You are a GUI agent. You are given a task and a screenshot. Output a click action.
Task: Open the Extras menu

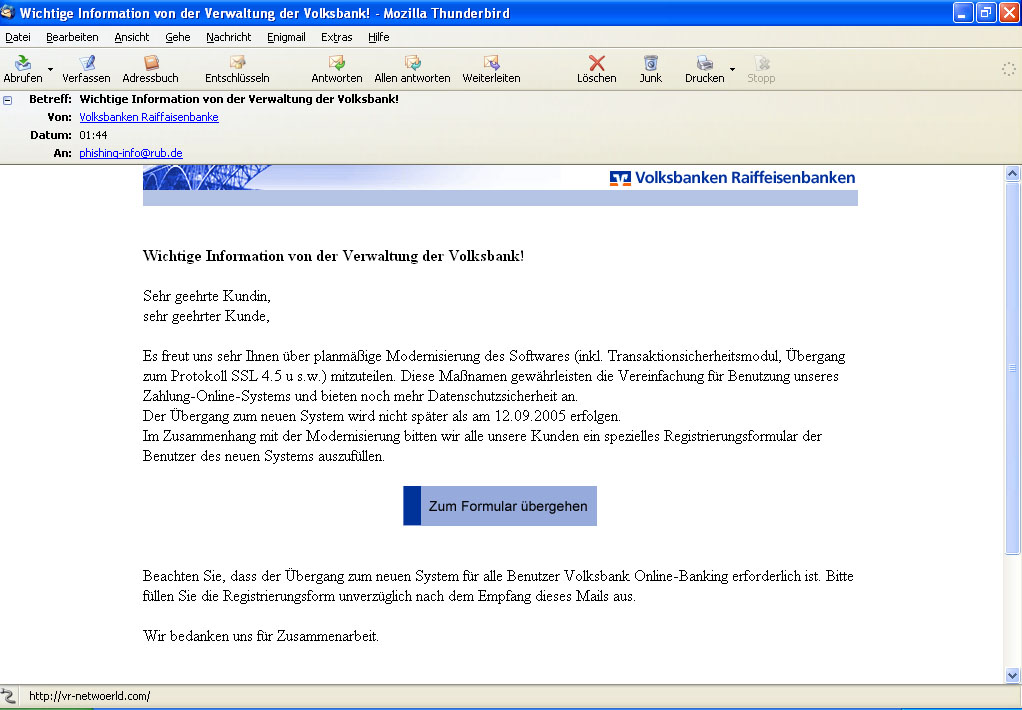pos(336,37)
